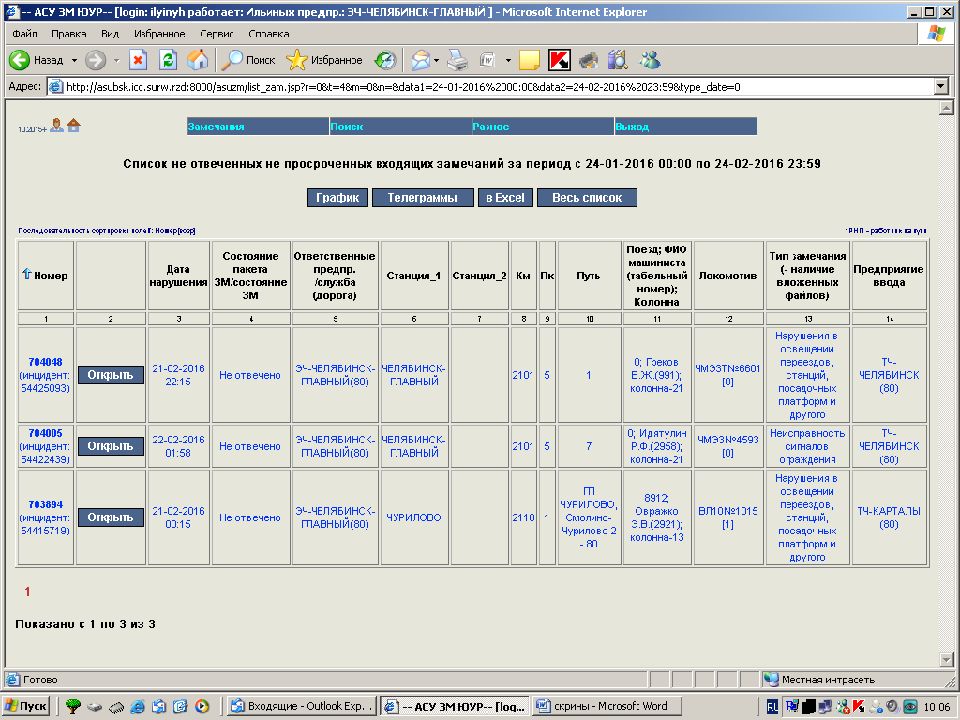The width and height of the screenshot is (960, 720).
Task: Open the Избранное favorites star button
Action: coord(324,60)
